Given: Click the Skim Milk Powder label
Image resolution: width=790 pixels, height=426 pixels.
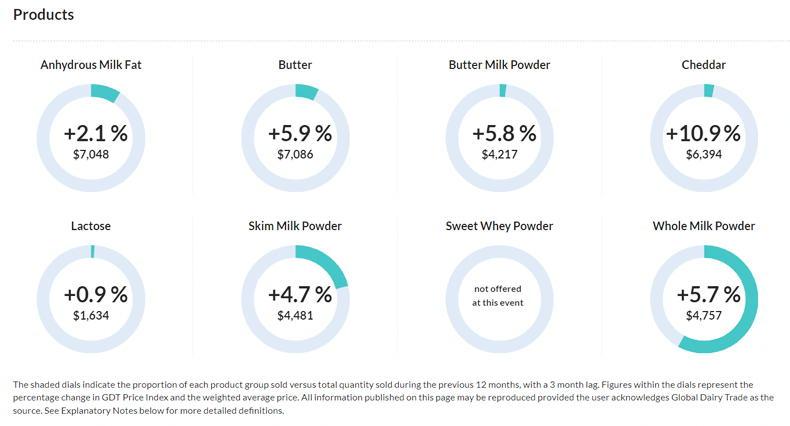Looking at the screenshot, I should tap(295, 226).
